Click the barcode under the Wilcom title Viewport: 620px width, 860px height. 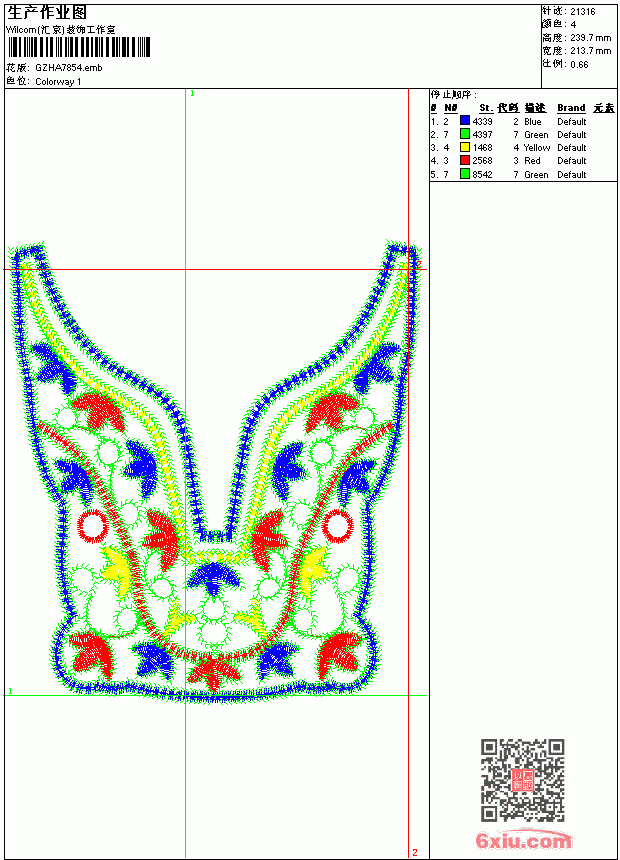78,47
